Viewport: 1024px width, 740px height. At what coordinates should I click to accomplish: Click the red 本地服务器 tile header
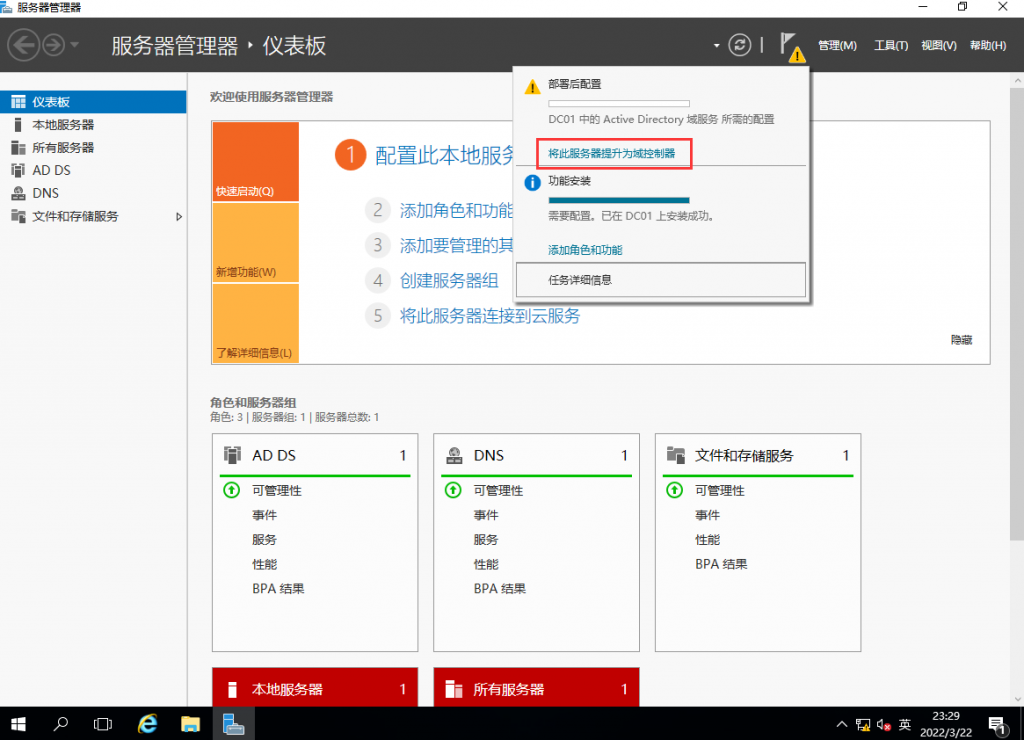click(315, 688)
